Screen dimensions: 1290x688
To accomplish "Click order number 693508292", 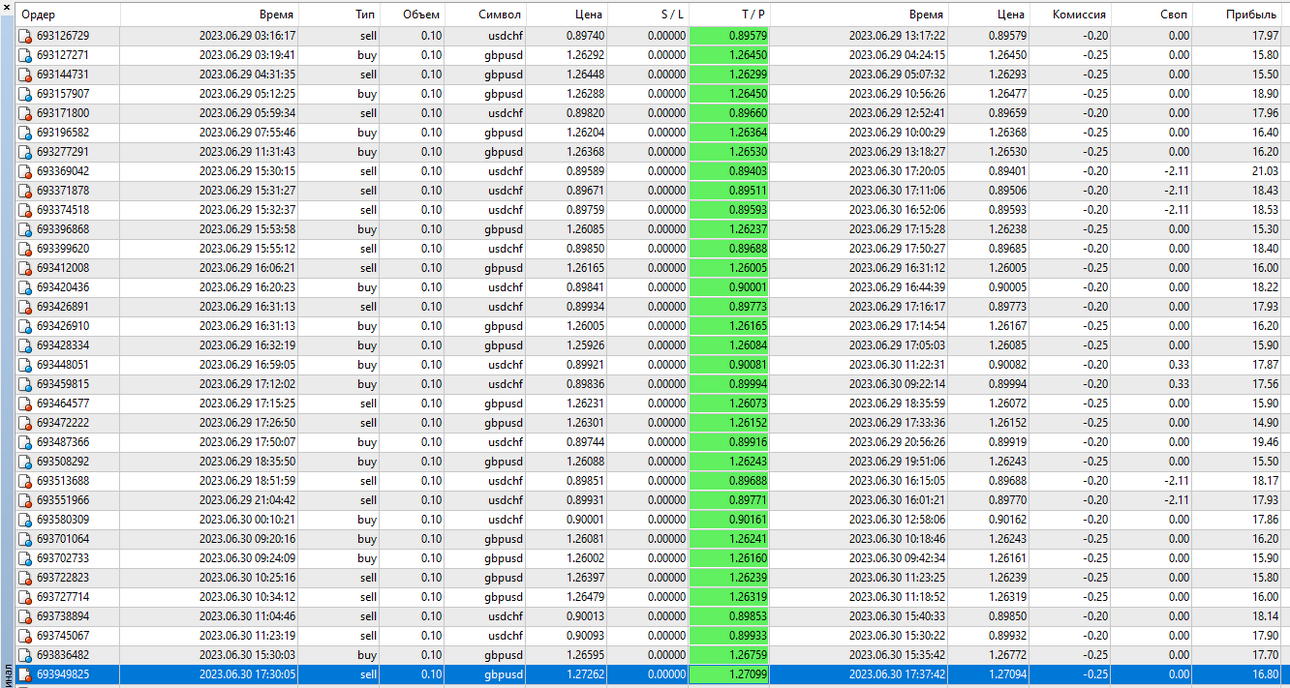I will click(x=63, y=462).
